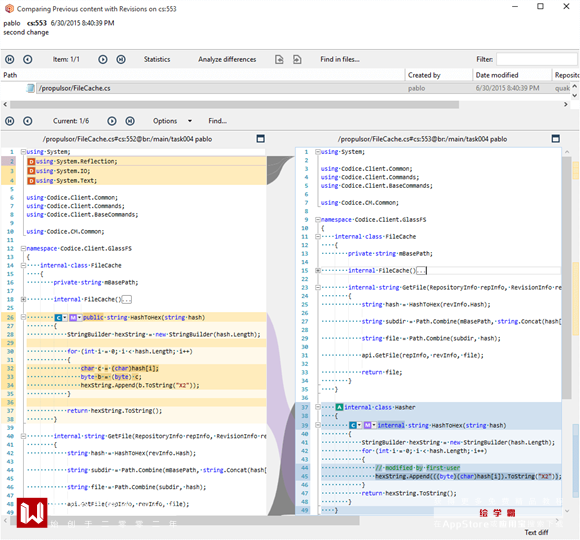Click line 32 char c in left pane
This screenshot has width=580, height=540.
click(119, 369)
